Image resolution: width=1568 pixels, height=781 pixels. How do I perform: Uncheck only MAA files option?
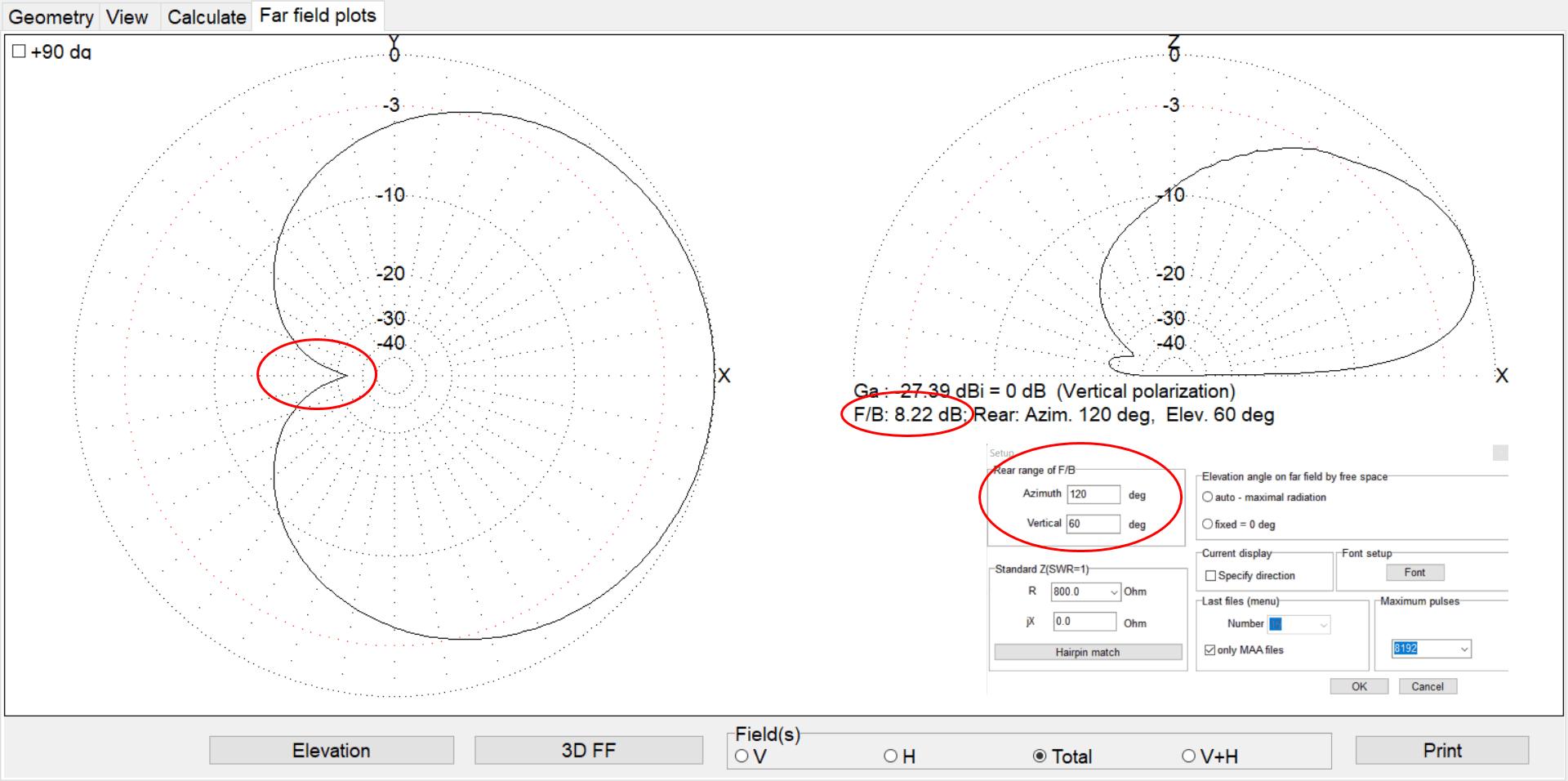point(1210,650)
